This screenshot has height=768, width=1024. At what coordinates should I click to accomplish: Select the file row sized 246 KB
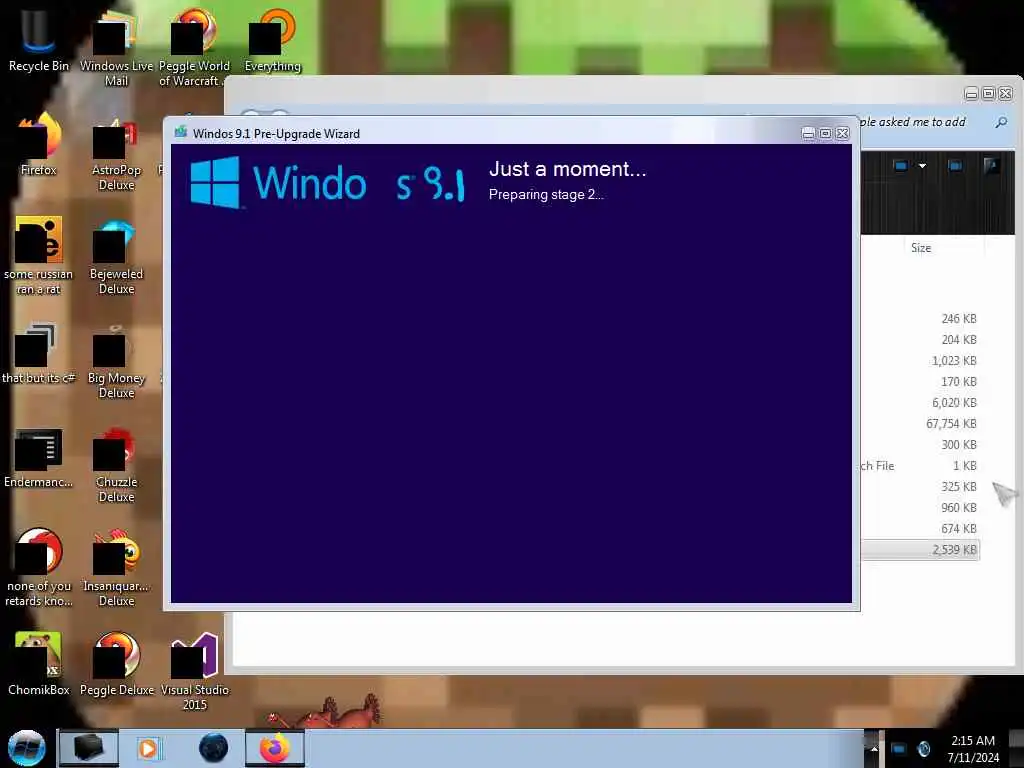920,319
